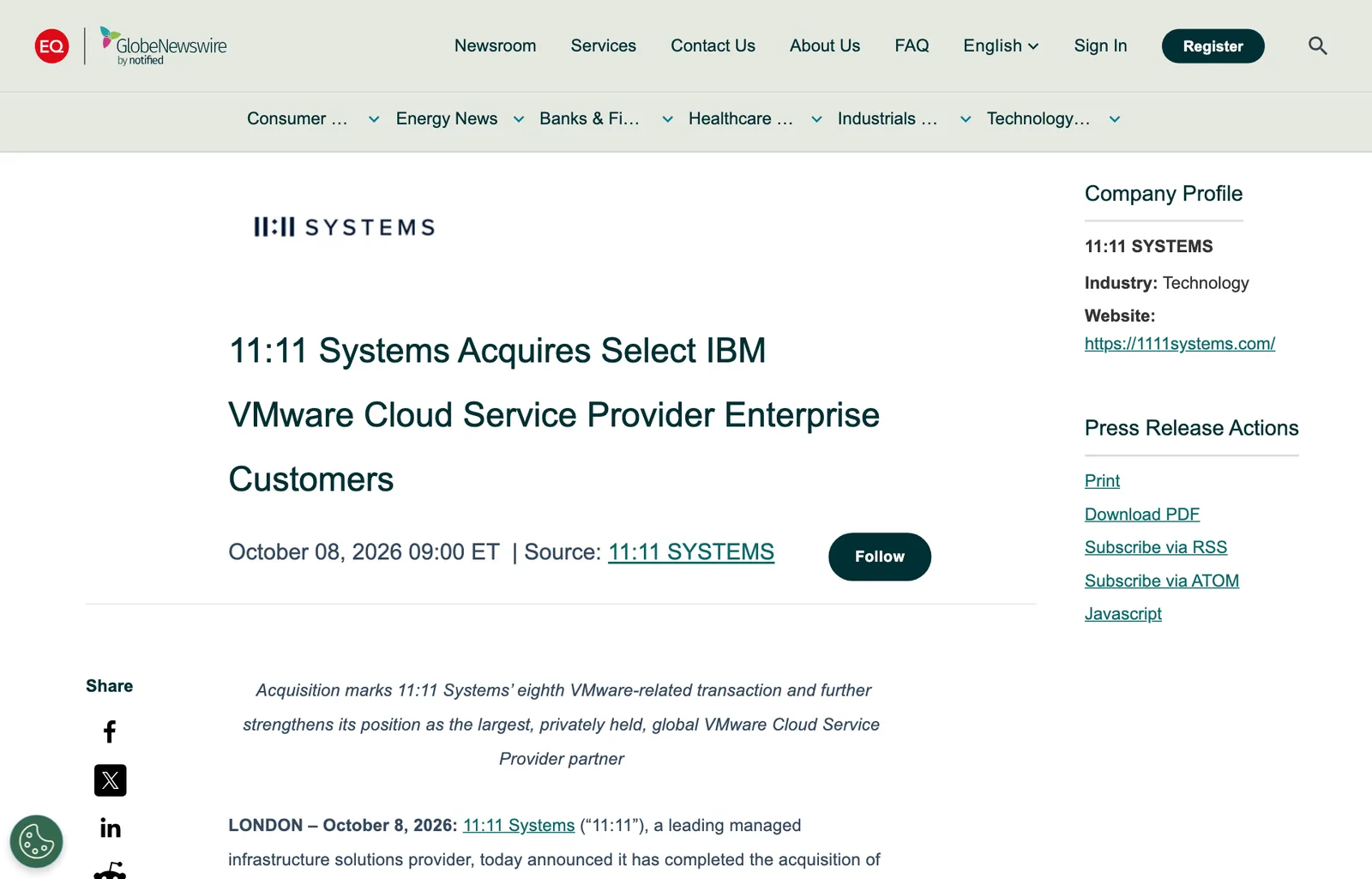Click the Print action link
This screenshot has width=1372, height=879.
(1102, 481)
